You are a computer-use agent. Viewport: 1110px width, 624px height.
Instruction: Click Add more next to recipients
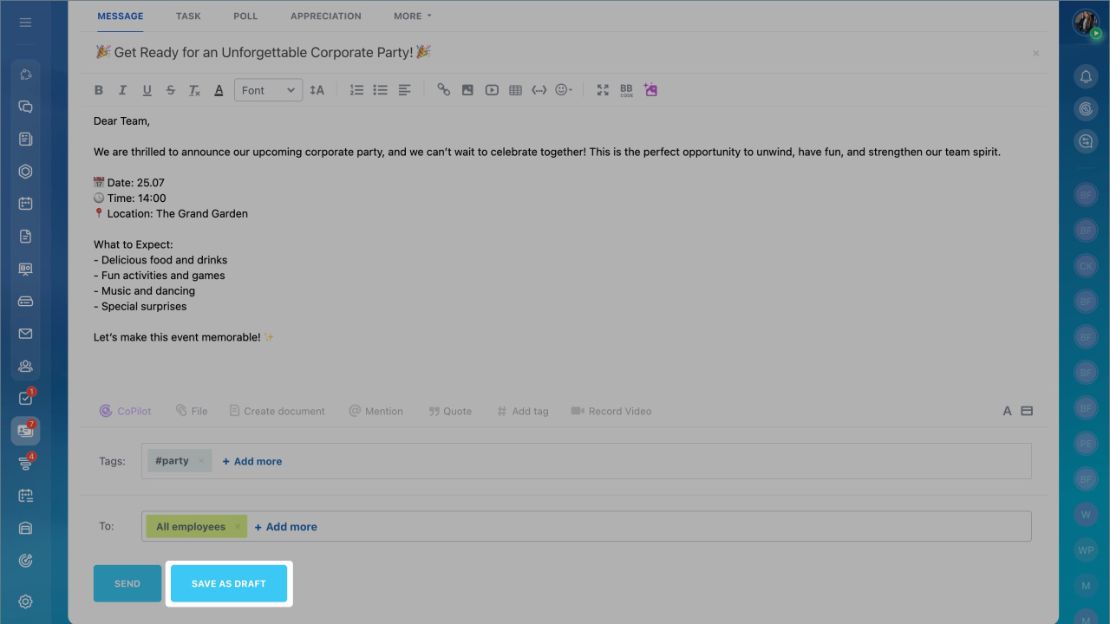pos(286,527)
